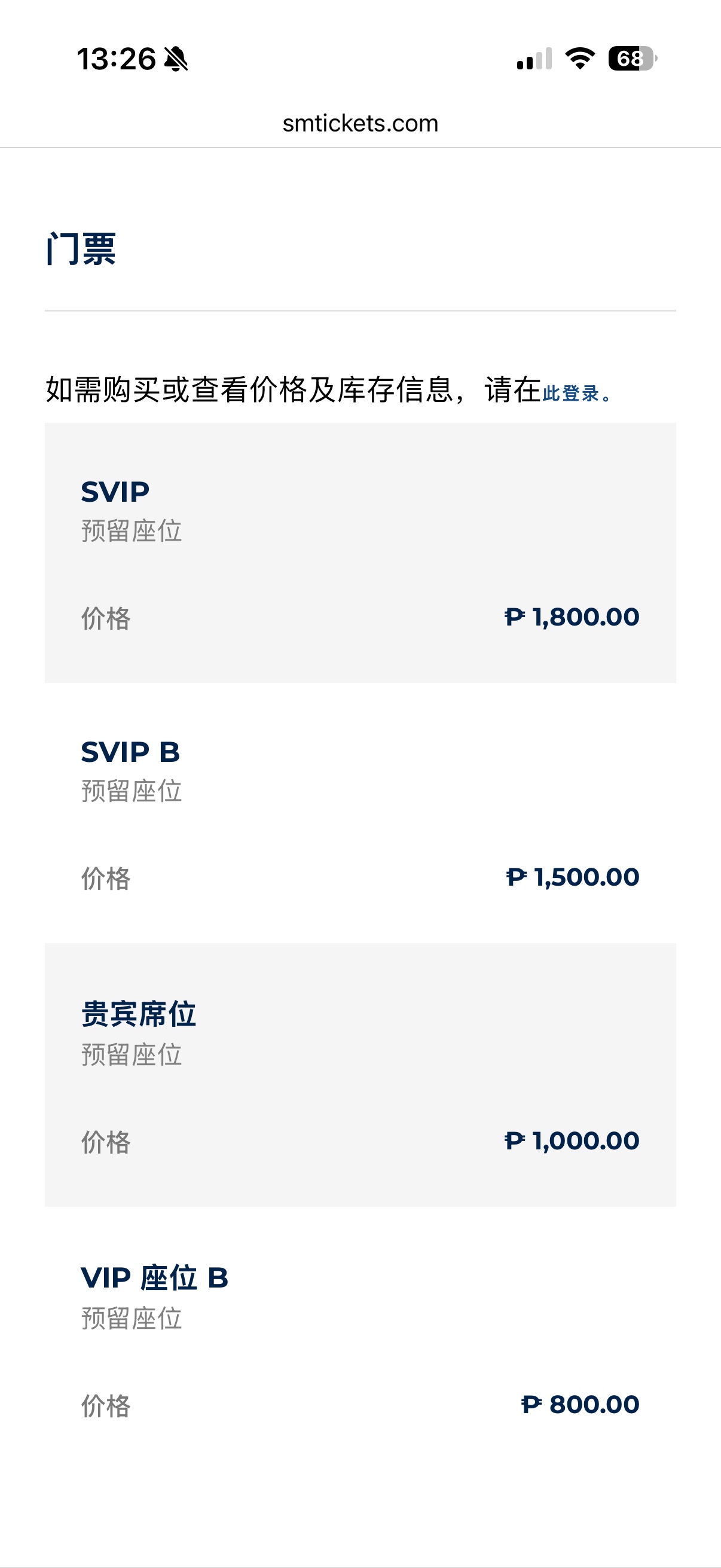The height and width of the screenshot is (1568, 721).
Task: Tap the ₱ 1,500.00 price
Action: (x=573, y=877)
